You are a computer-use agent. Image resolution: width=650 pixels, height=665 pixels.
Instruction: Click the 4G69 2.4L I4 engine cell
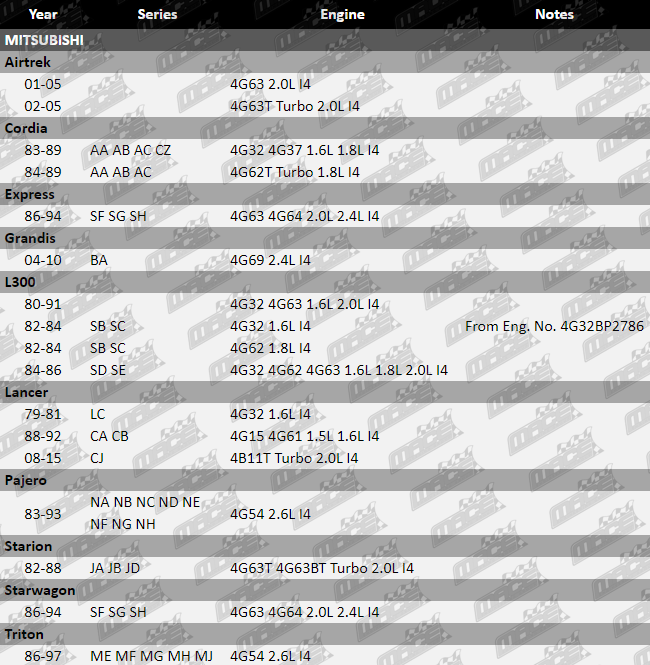(270, 260)
